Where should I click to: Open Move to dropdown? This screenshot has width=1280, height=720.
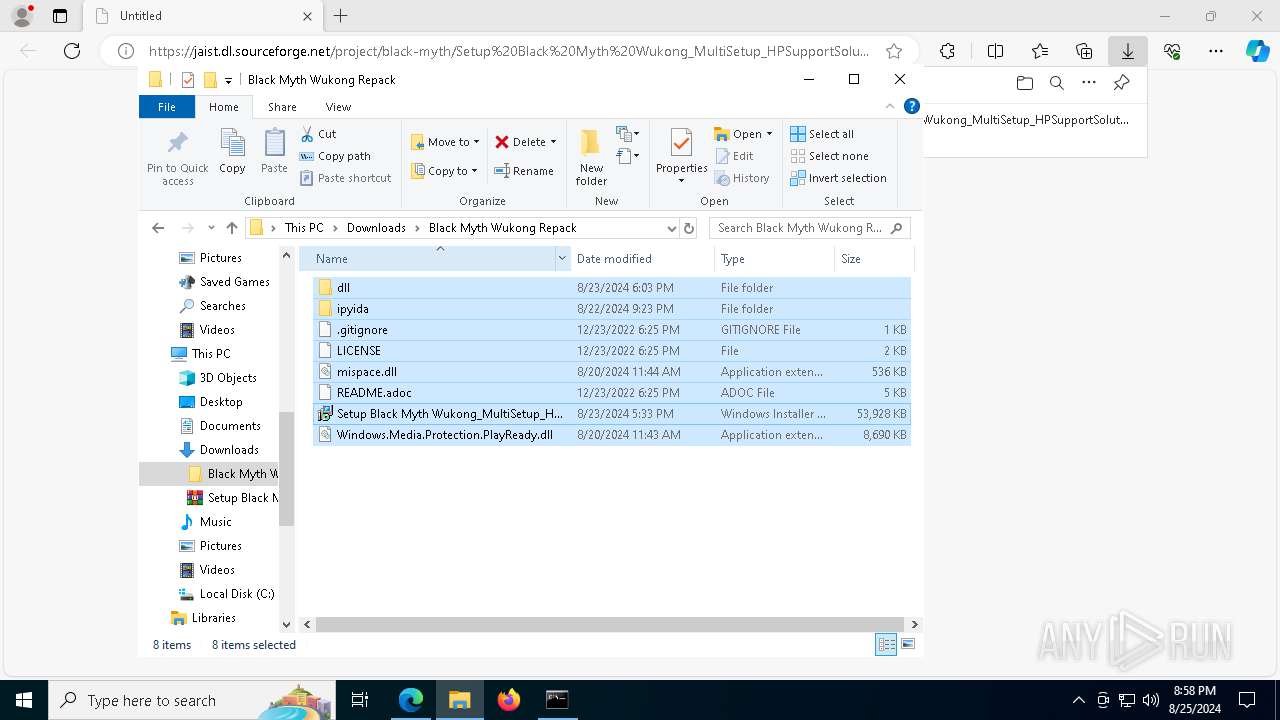coord(446,142)
